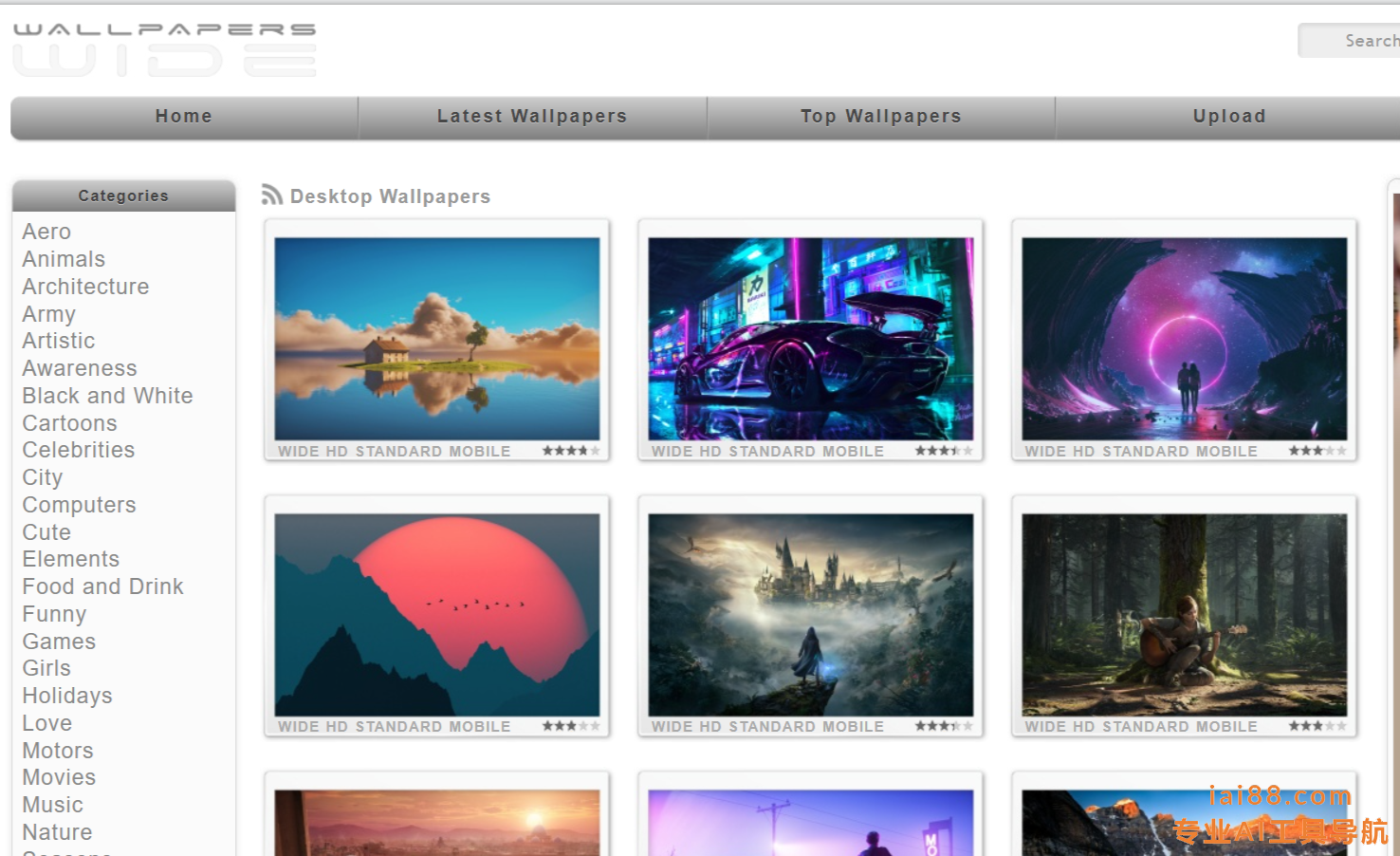Open the Hogwarts castle wizard wallpaper
The image size is (1400, 856).
810,615
